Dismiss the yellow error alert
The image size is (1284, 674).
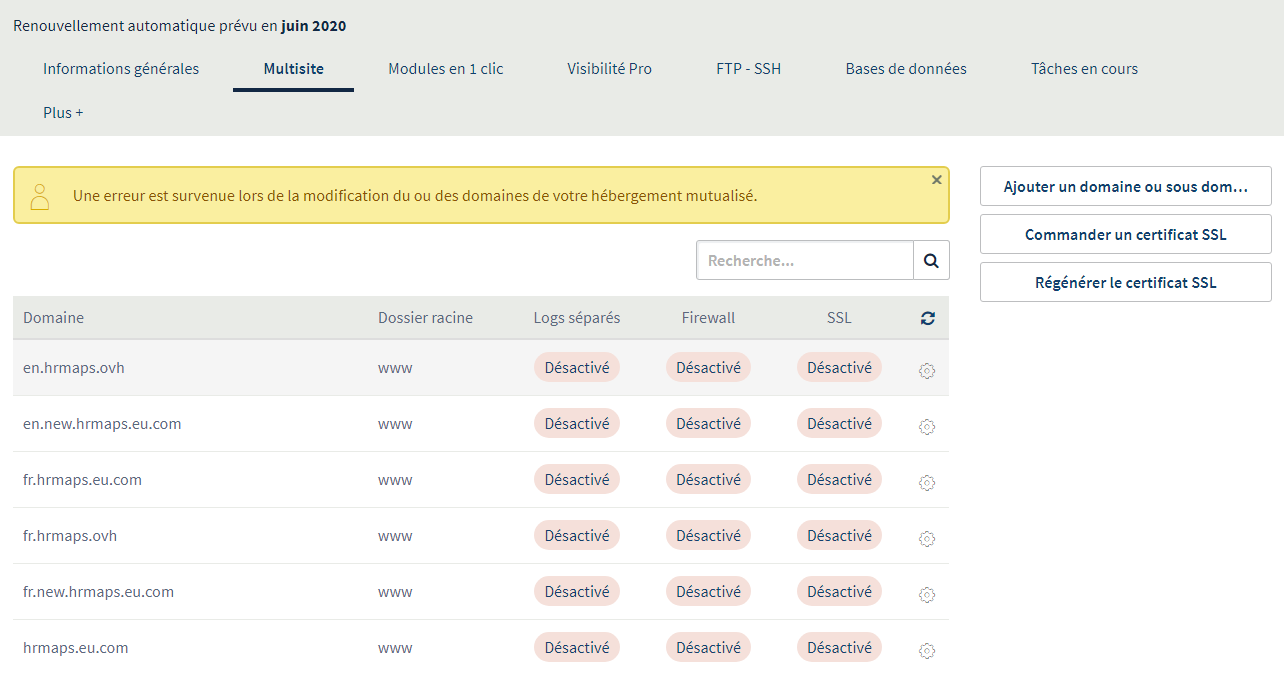pyautogui.click(x=936, y=180)
